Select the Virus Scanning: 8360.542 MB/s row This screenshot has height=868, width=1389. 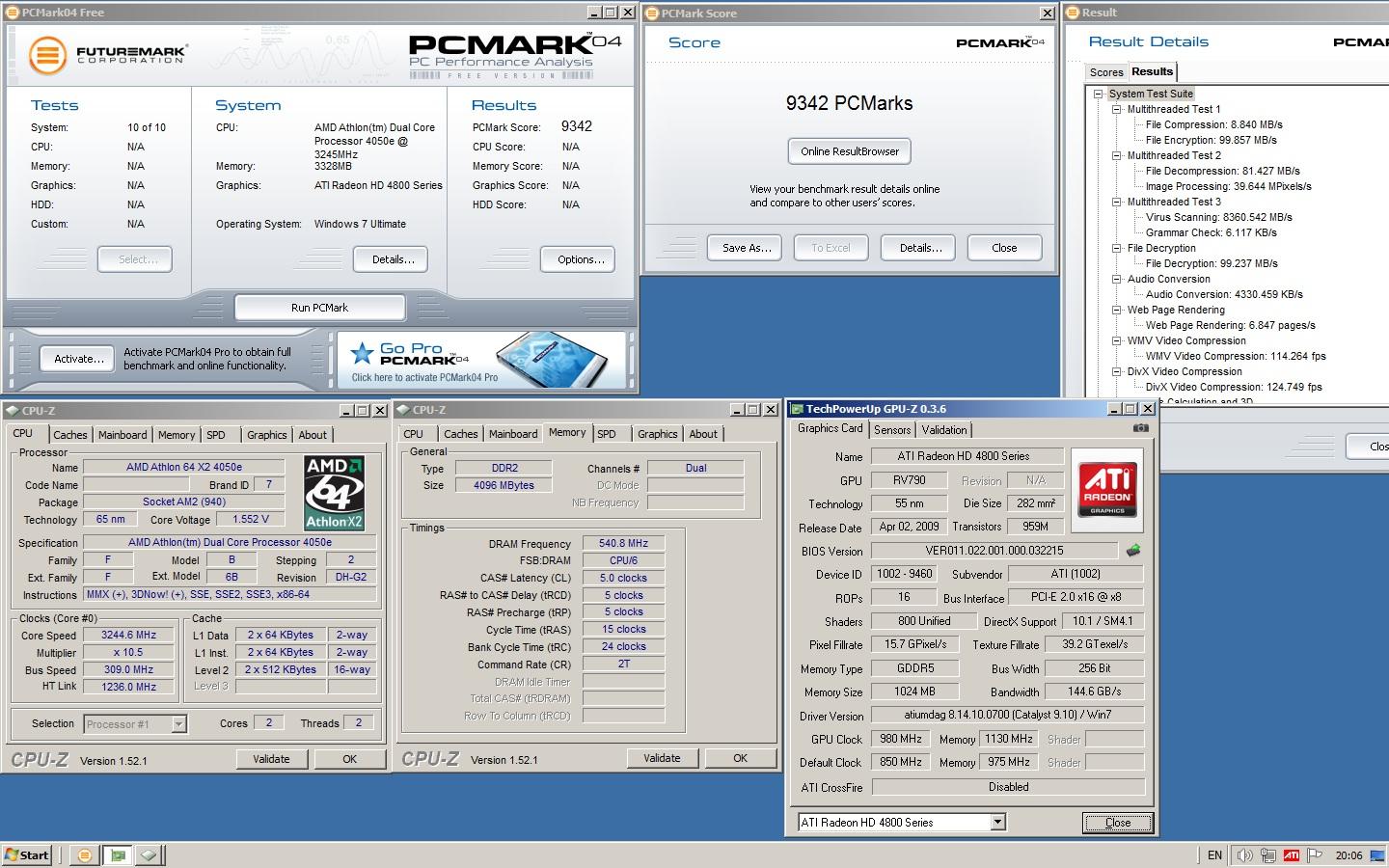tap(1218, 217)
